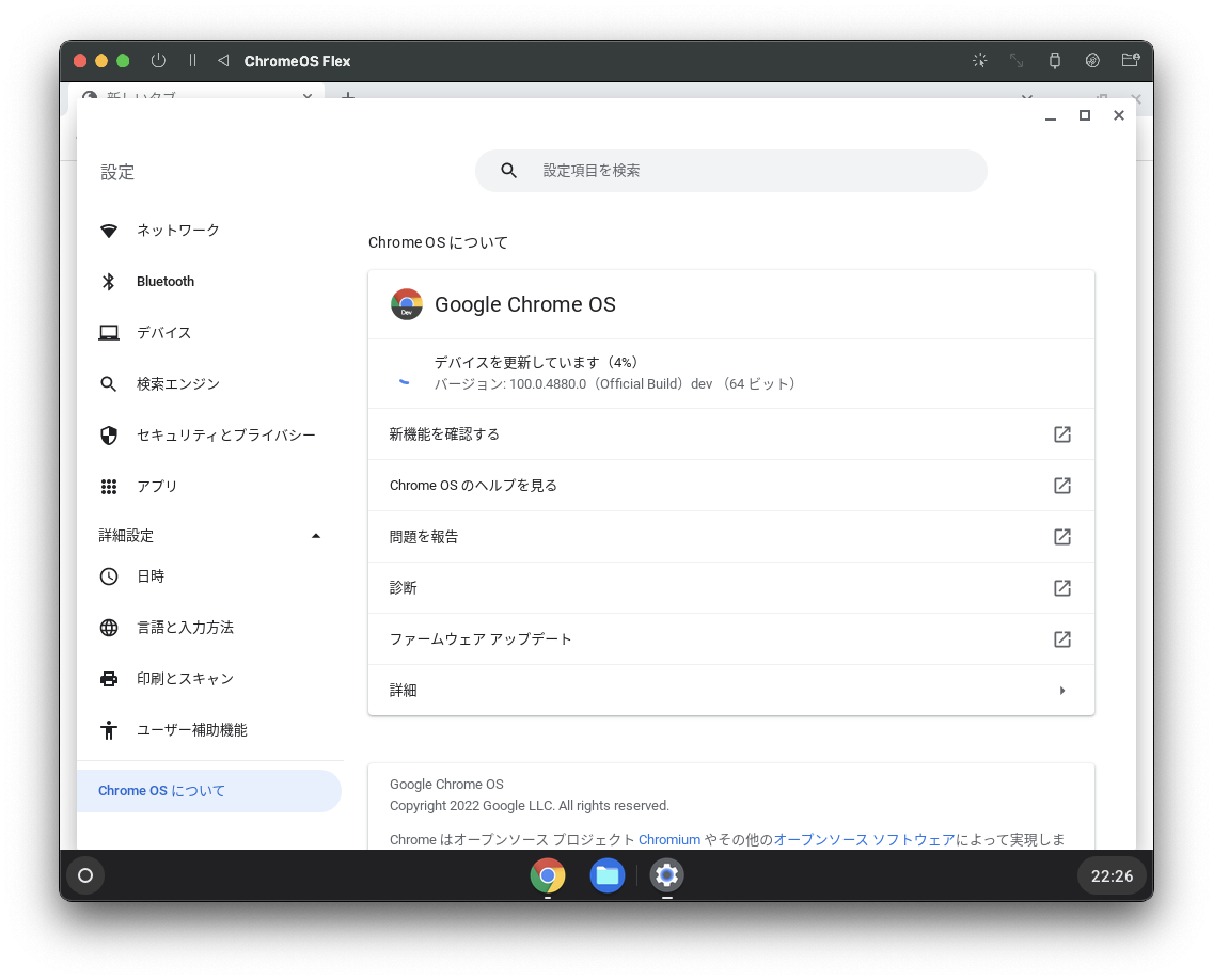The width and height of the screenshot is (1213, 980).
Task: Collapse the 詳細設定 section
Action: tap(316, 536)
